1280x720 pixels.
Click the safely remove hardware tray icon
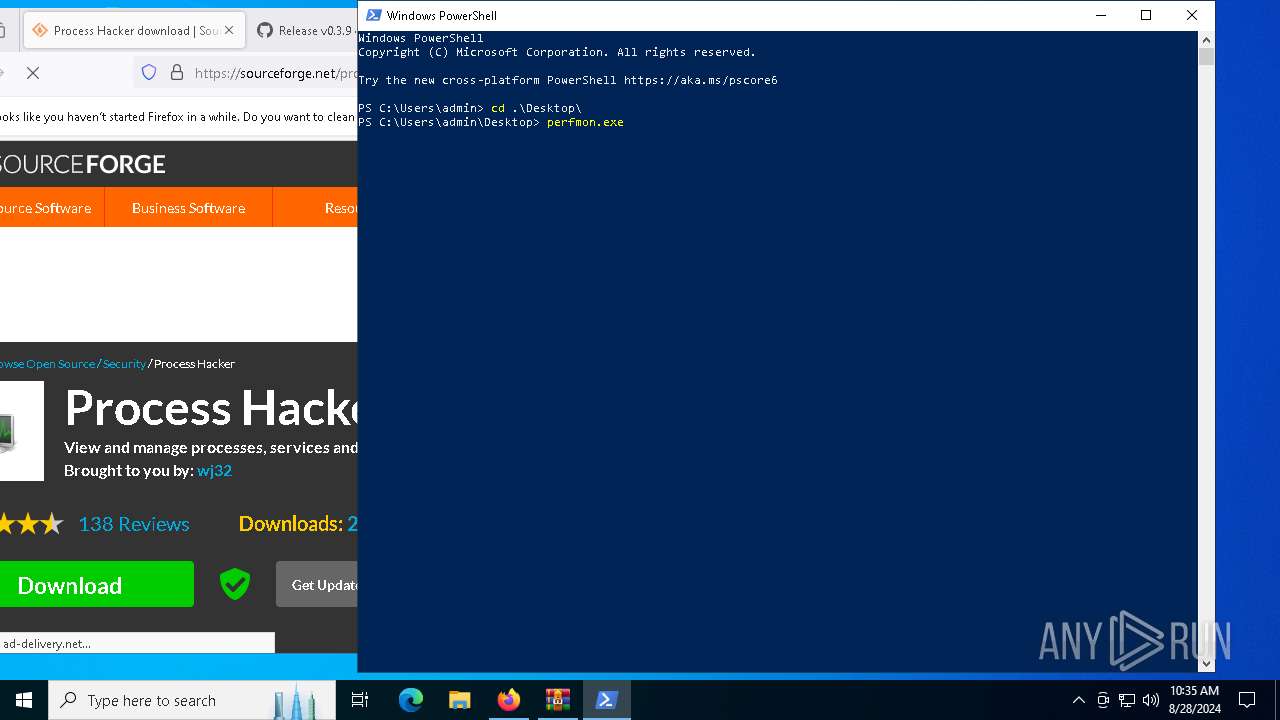point(1103,700)
